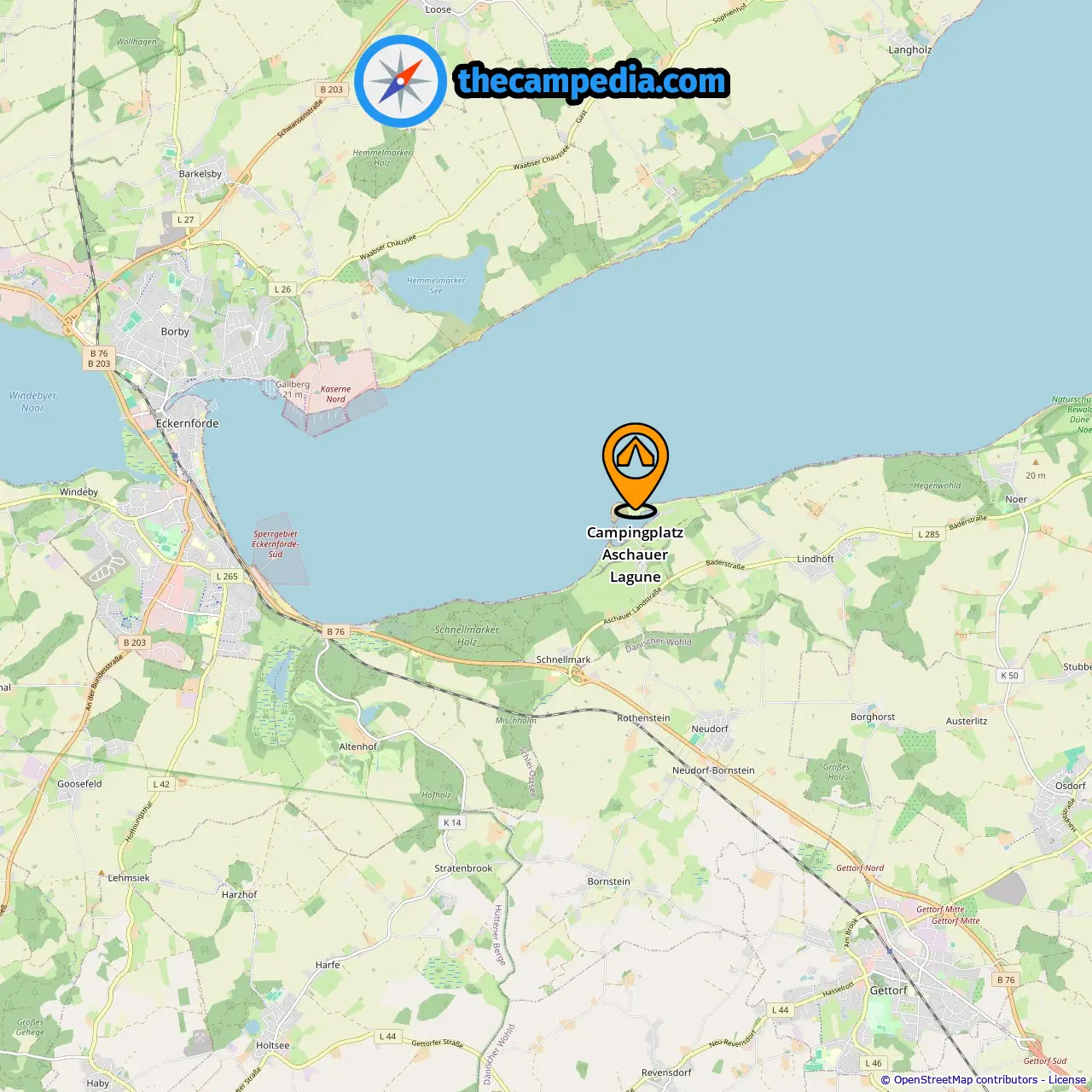The width and height of the screenshot is (1092, 1092).
Task: Click the Hemmelmarker See lake label
Action: (x=436, y=285)
